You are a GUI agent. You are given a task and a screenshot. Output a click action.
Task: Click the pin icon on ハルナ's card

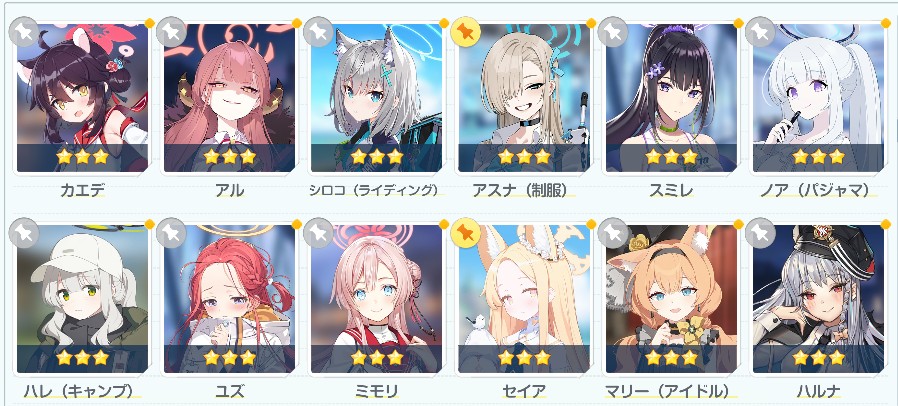point(760,233)
